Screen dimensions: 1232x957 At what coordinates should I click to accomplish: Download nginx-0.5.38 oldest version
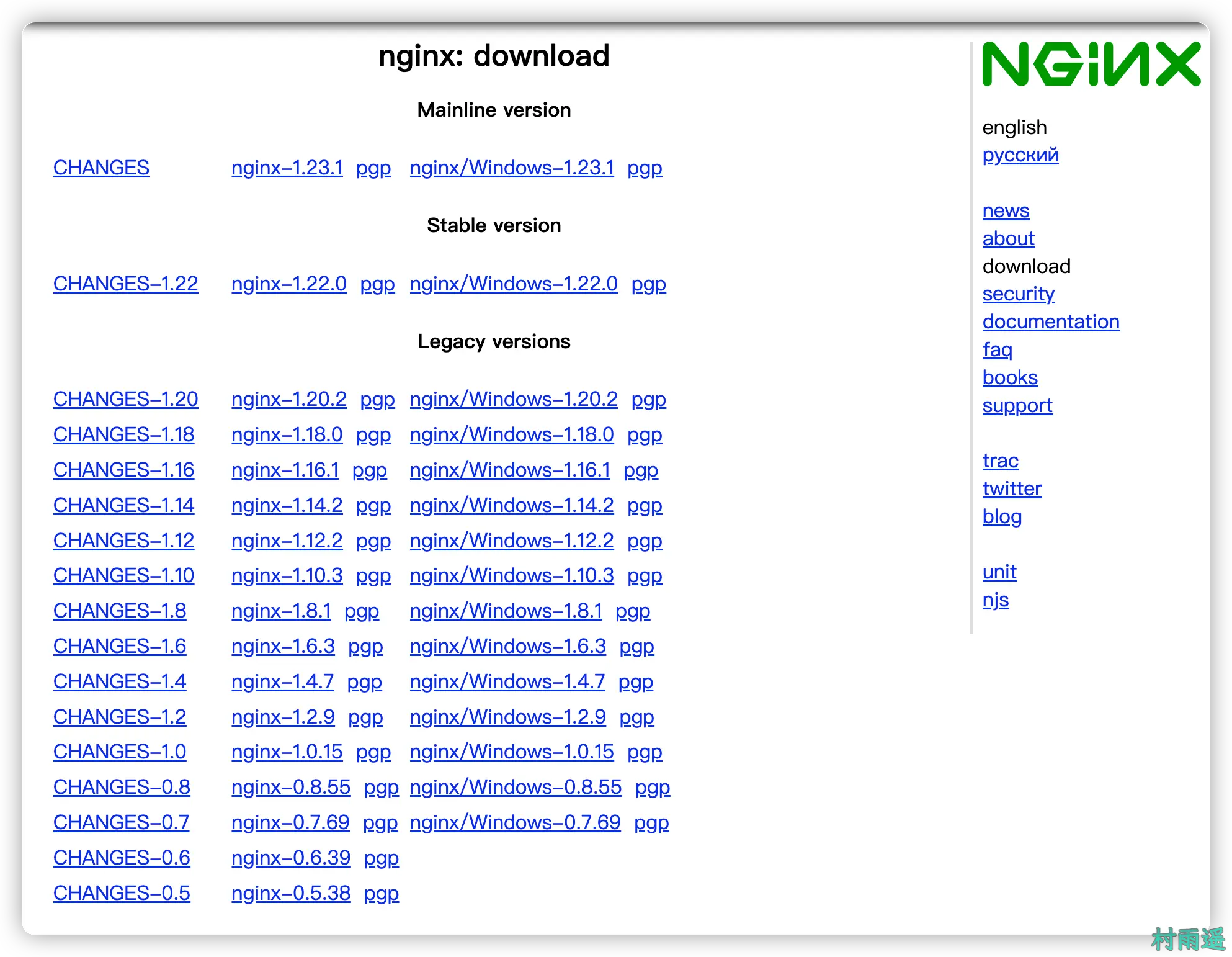[x=290, y=893]
